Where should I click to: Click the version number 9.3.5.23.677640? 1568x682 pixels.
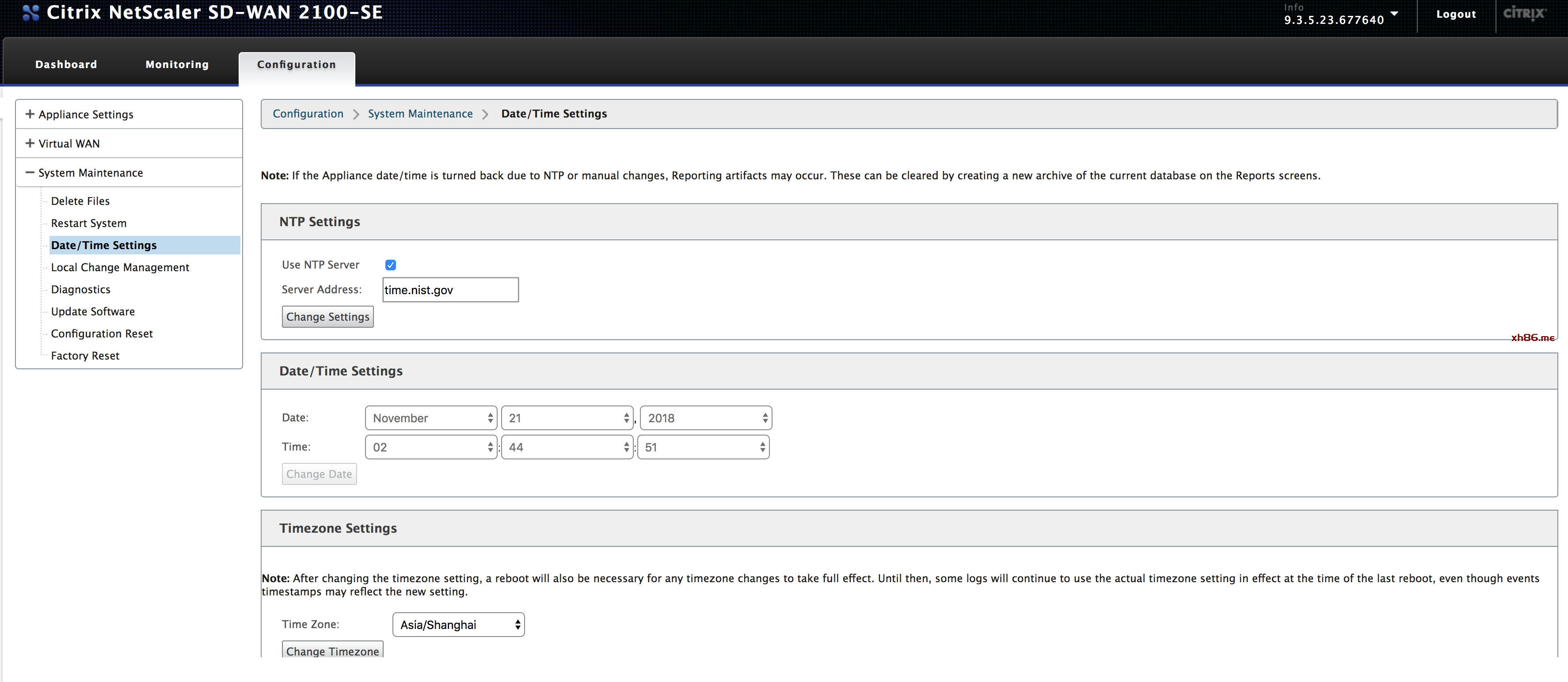pos(1334,20)
